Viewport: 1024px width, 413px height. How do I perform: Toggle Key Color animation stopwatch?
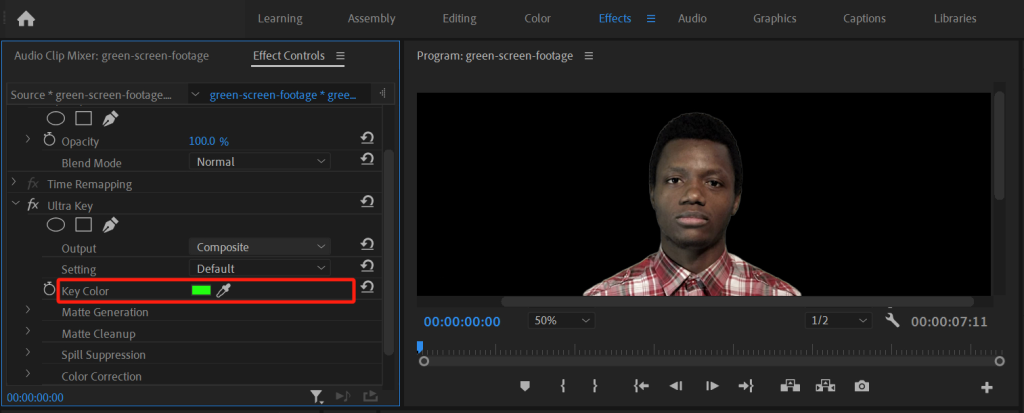pyautogui.click(x=49, y=290)
